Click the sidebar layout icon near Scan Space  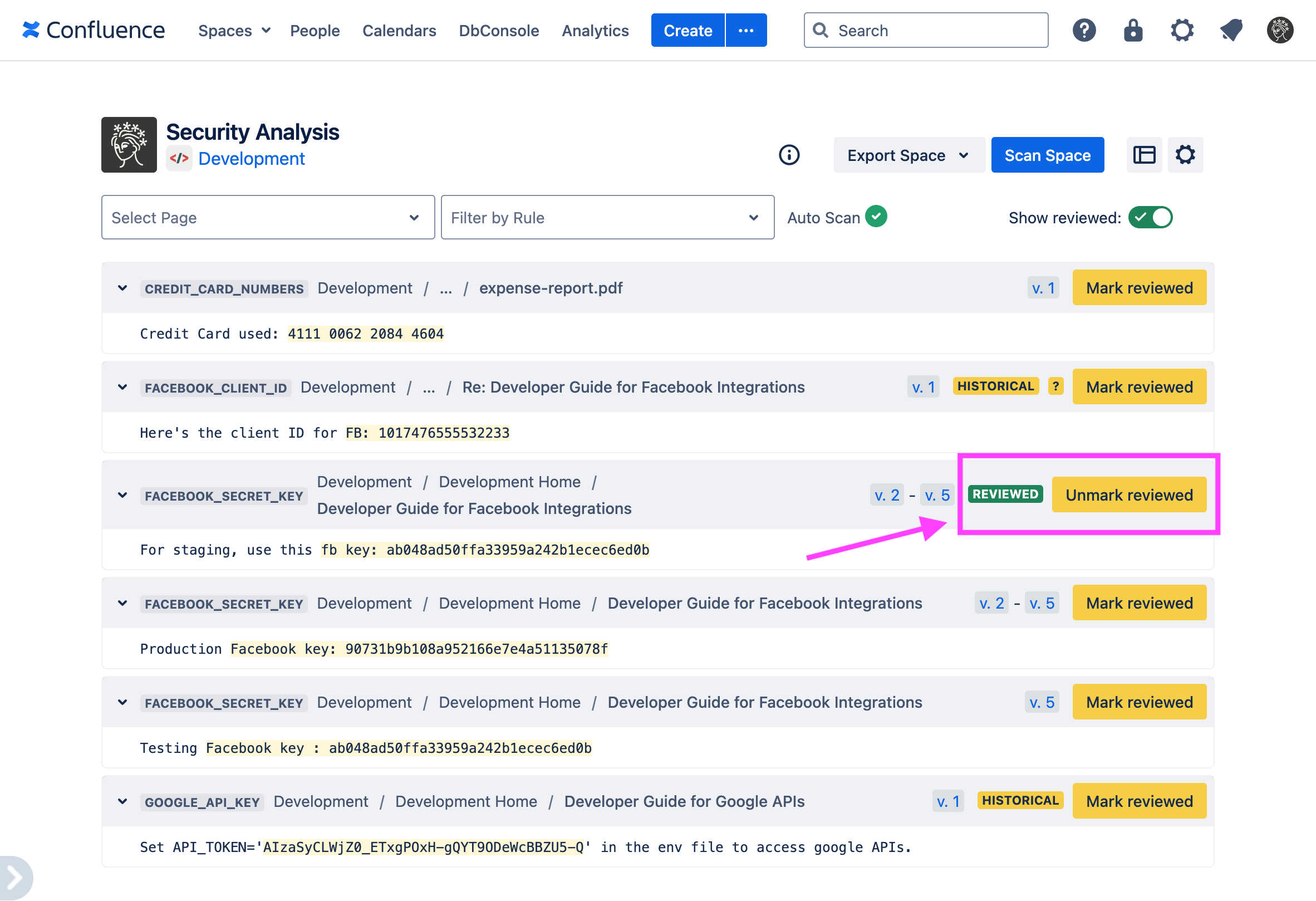[x=1145, y=155]
